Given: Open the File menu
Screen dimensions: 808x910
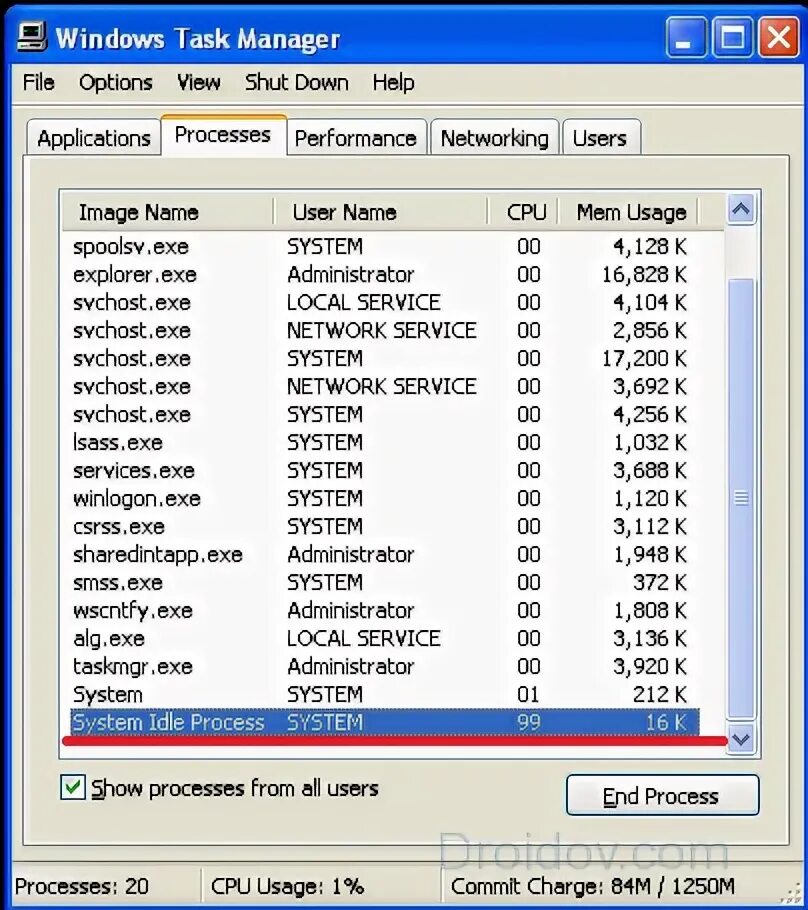Looking at the screenshot, I should pyautogui.click(x=38, y=82).
